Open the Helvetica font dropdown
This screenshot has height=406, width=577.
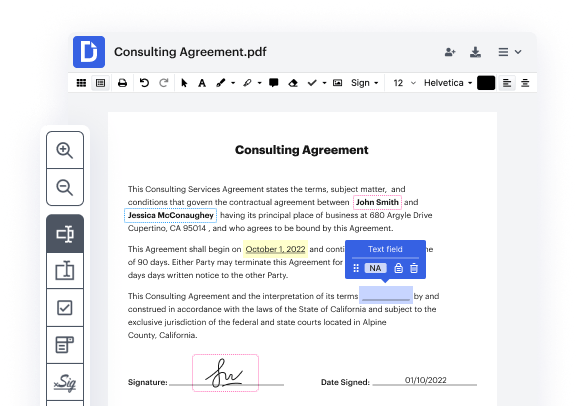(448, 83)
